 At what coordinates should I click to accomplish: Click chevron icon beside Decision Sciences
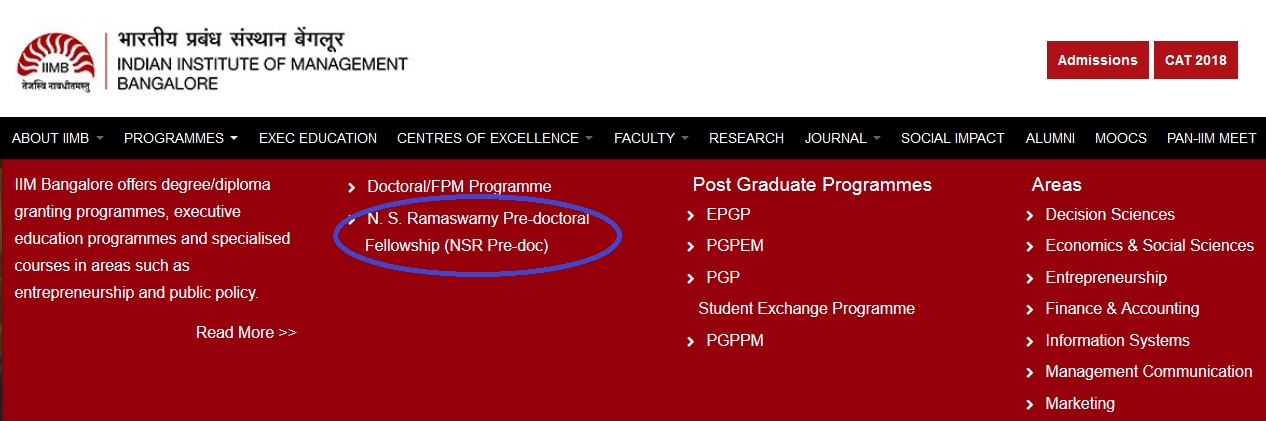click(x=1030, y=215)
